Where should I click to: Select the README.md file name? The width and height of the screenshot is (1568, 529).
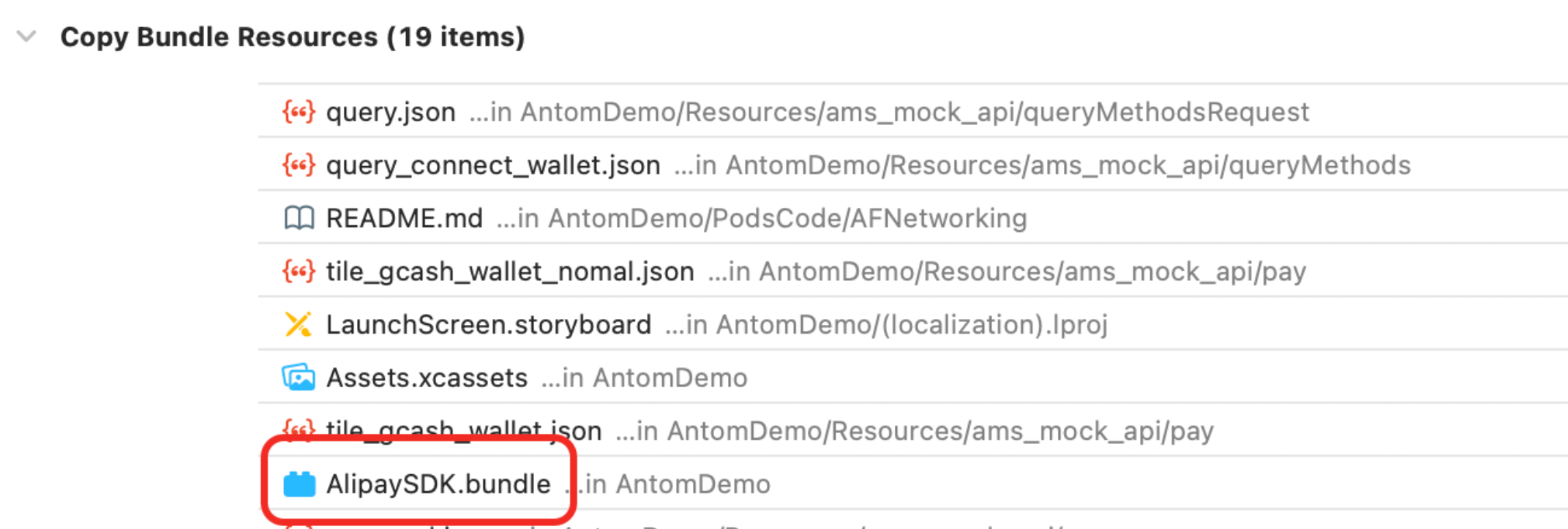coord(404,218)
